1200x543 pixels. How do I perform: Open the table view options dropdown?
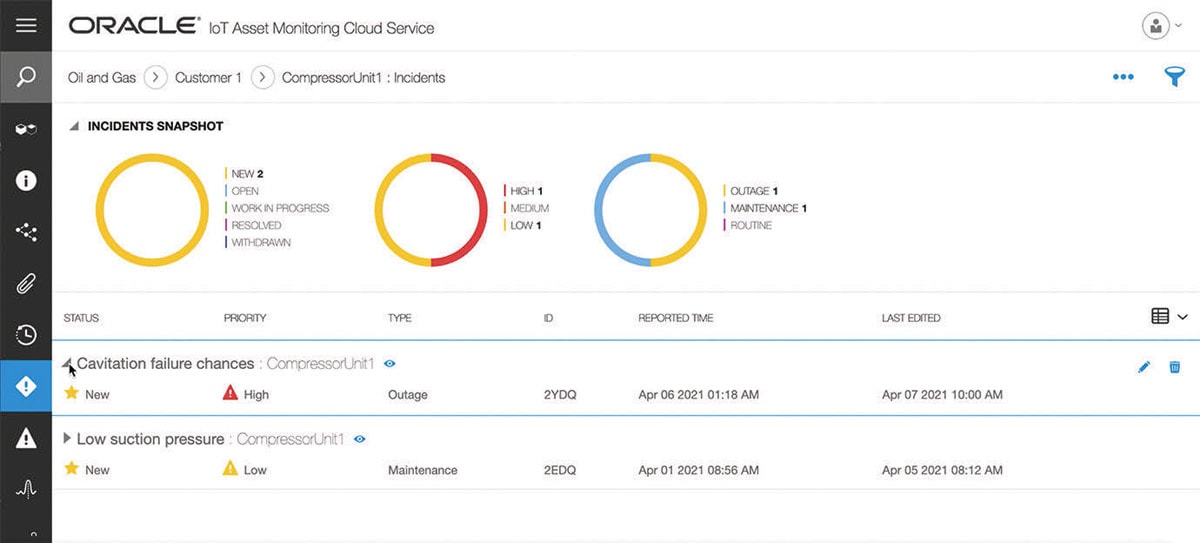(1169, 317)
